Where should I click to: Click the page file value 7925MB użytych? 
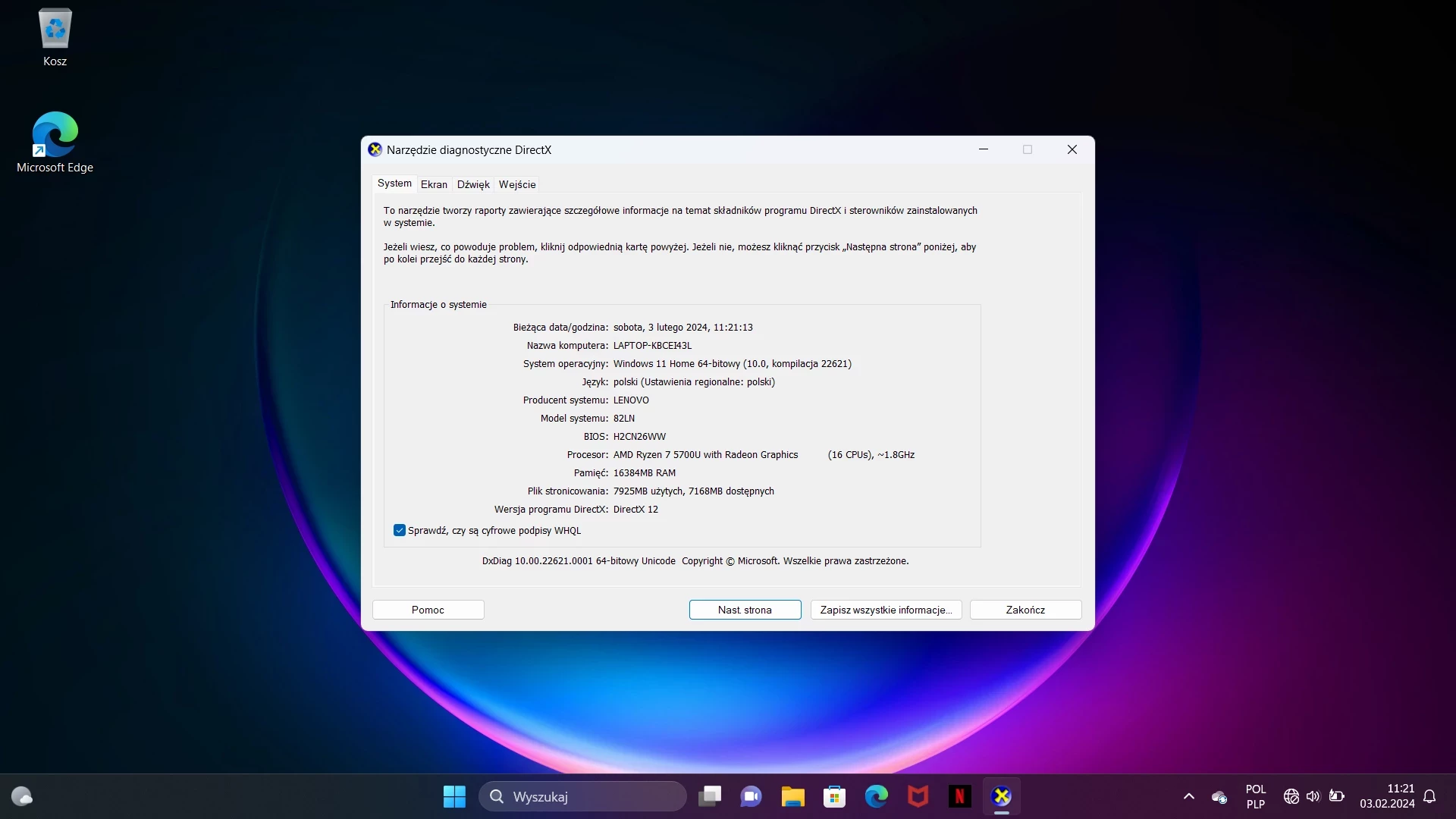693,491
